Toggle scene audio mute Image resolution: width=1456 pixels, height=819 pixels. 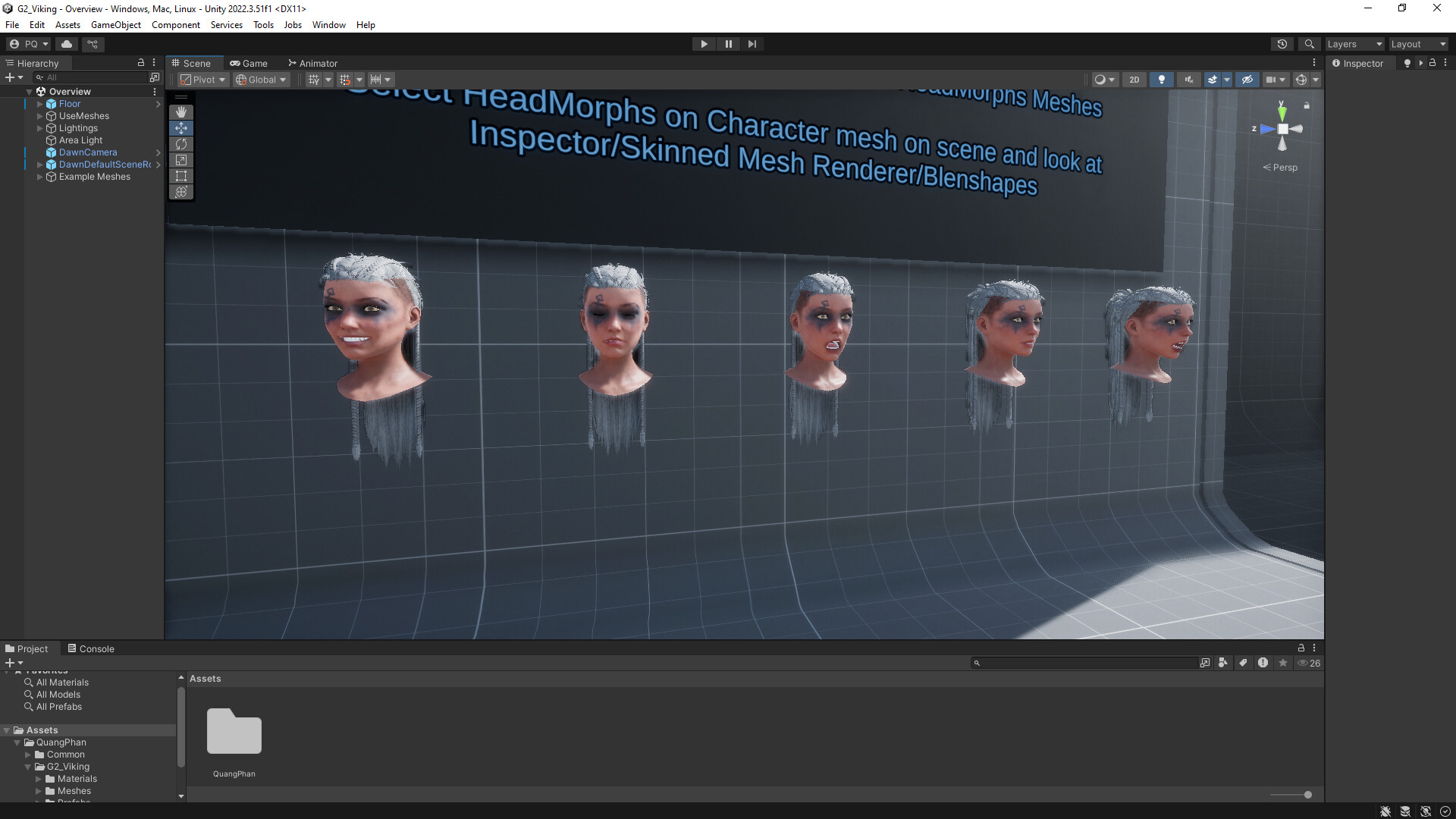(1189, 80)
